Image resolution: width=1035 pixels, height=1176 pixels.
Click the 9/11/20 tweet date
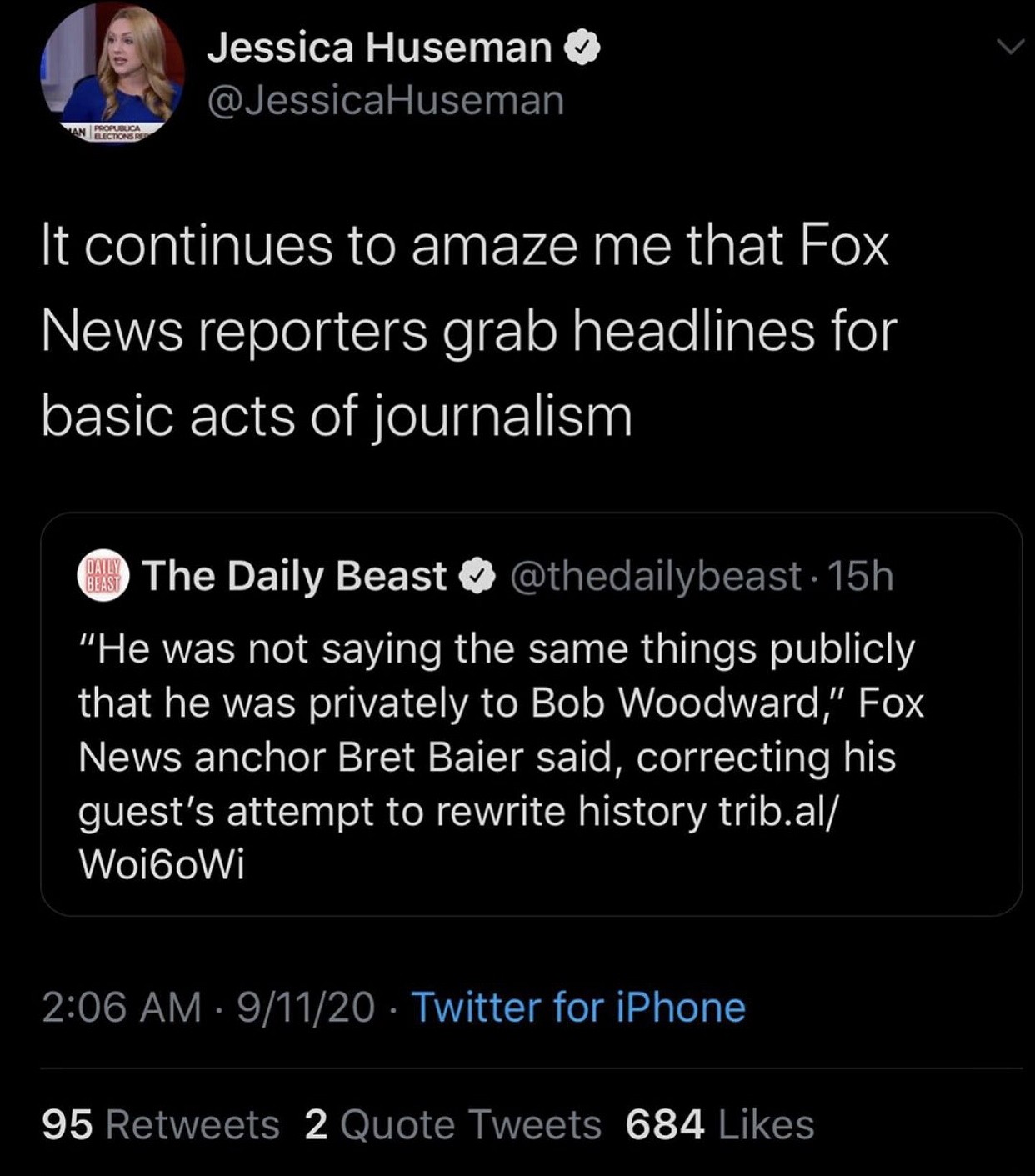[x=305, y=1007]
